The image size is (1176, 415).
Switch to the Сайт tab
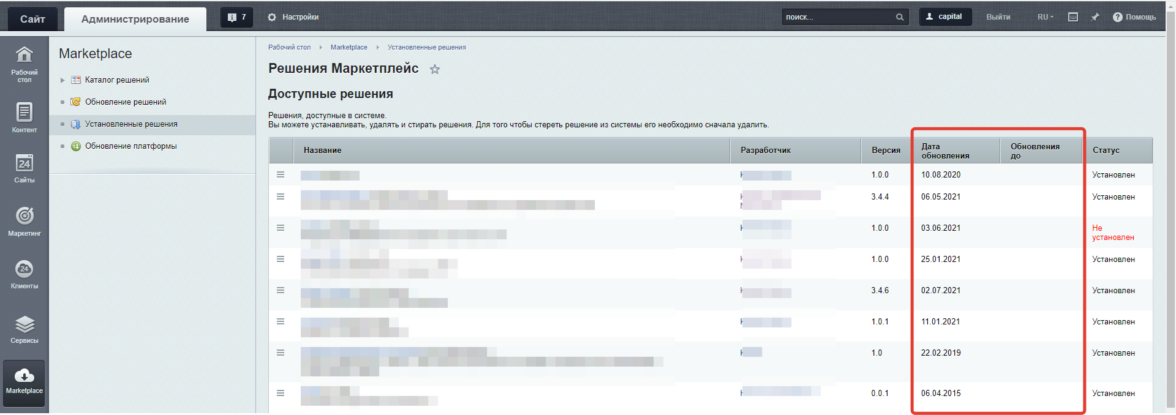32,19
